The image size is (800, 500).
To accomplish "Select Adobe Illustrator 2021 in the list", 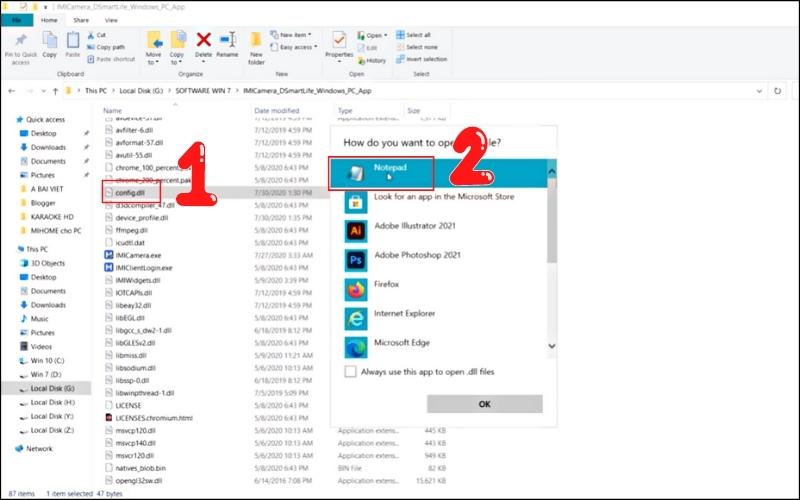I will pyautogui.click(x=439, y=231).
